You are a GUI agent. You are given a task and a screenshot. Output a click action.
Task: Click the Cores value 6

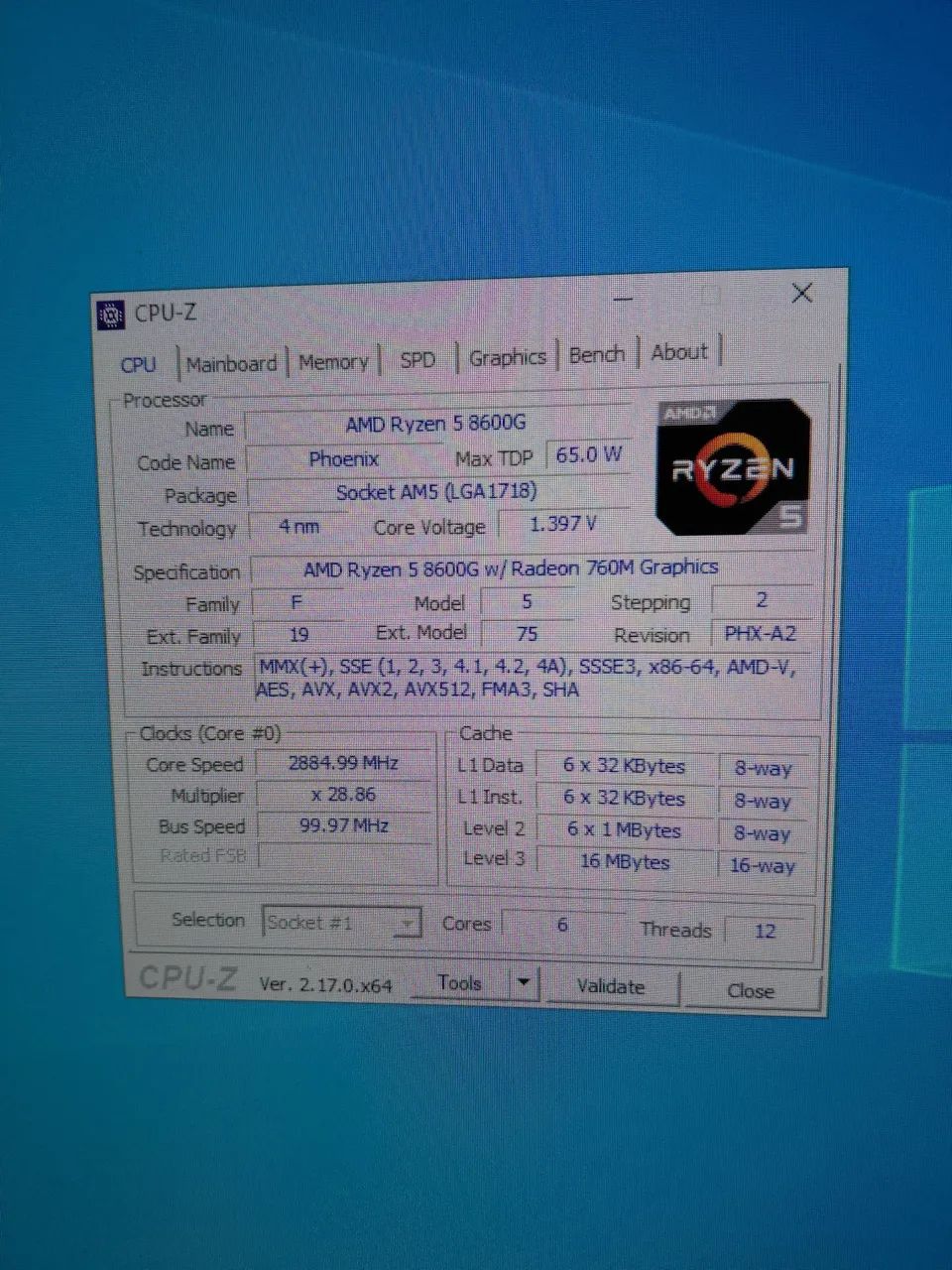point(562,925)
